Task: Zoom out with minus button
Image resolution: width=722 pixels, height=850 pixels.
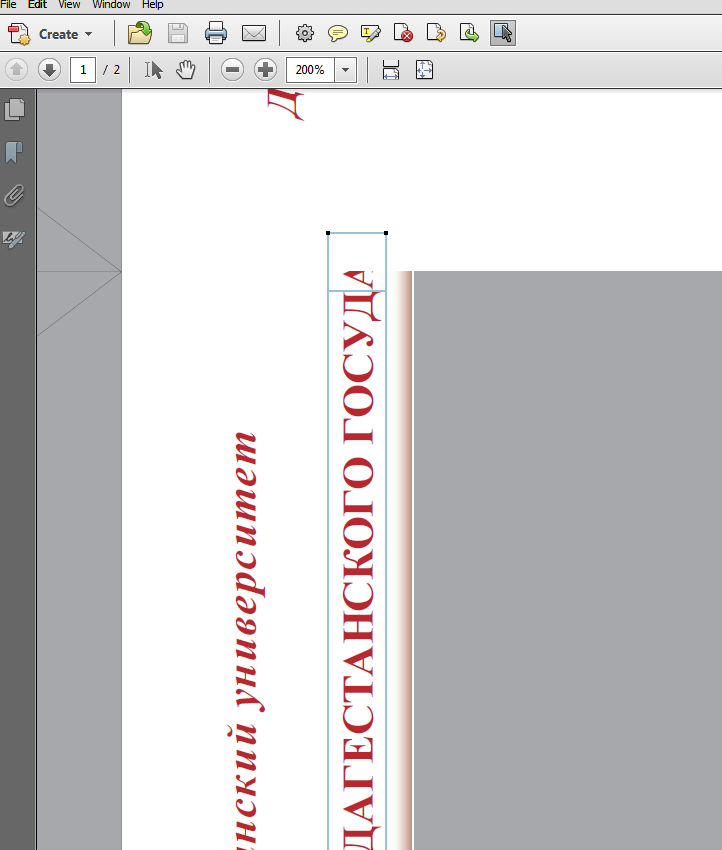Action: [x=233, y=70]
